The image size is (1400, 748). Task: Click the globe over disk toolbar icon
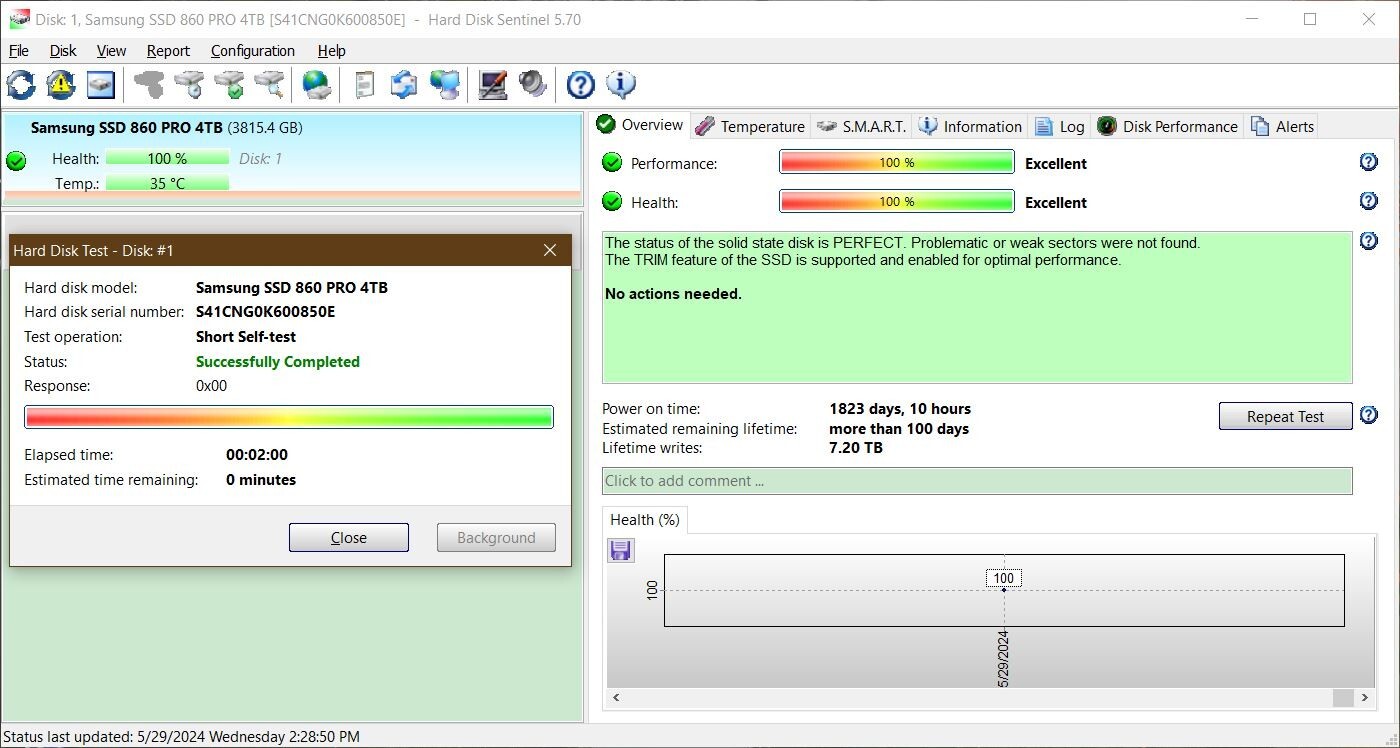click(x=317, y=85)
